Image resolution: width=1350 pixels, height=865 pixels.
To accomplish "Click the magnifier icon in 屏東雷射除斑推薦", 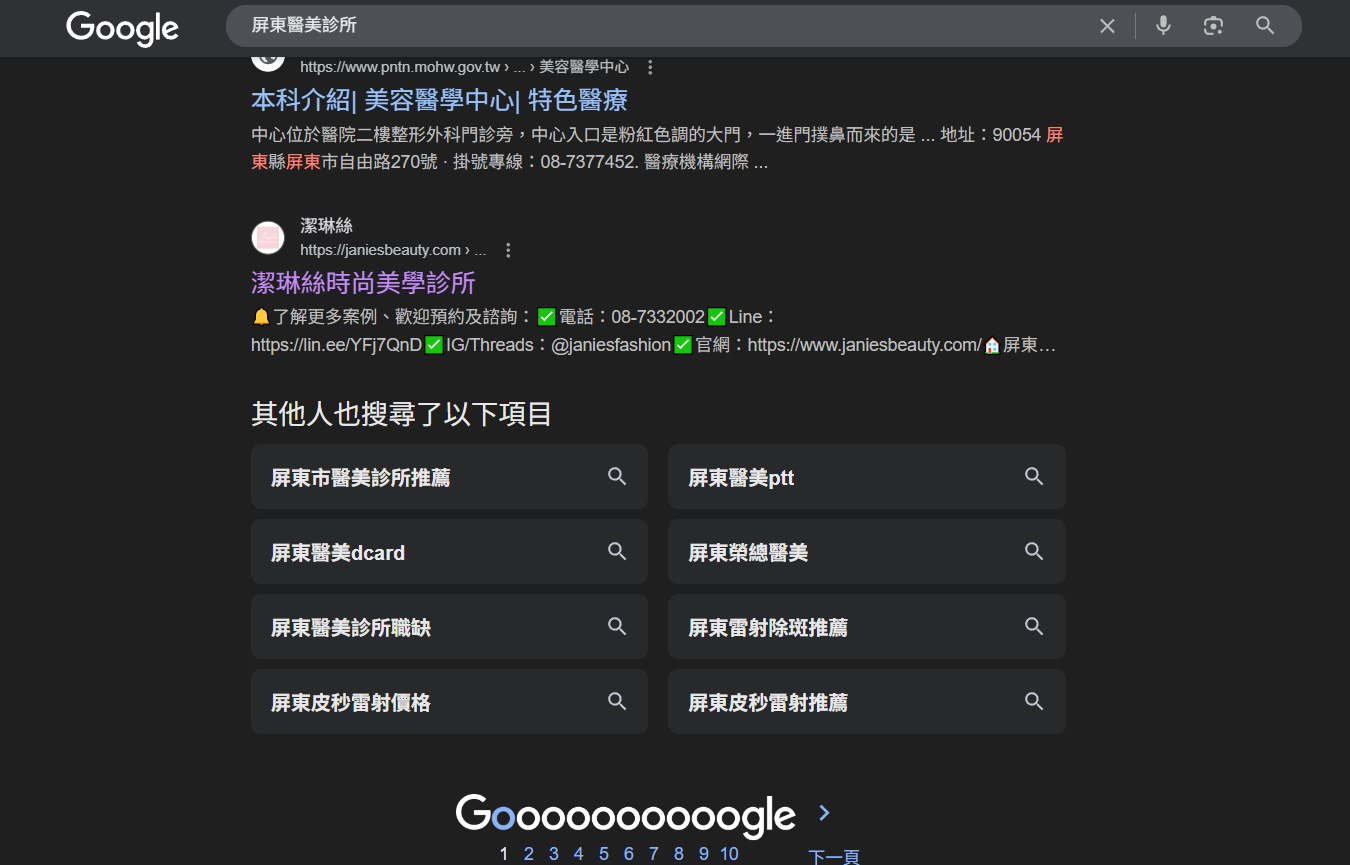I will [1034, 626].
